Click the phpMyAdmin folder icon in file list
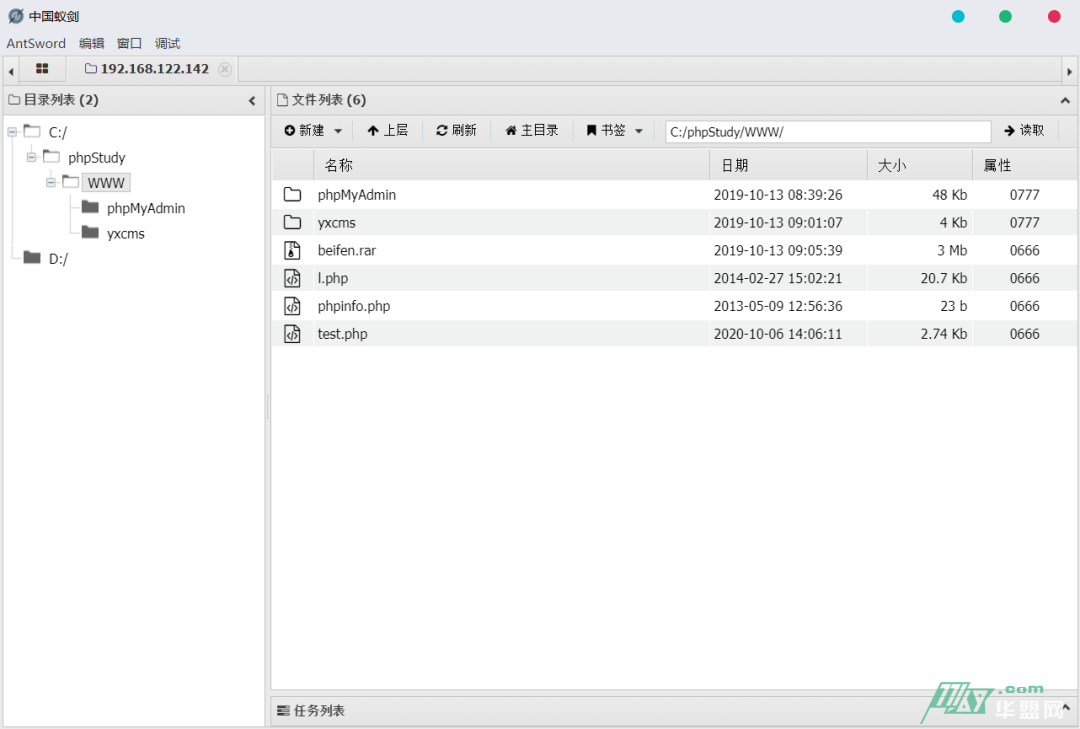 pos(292,195)
